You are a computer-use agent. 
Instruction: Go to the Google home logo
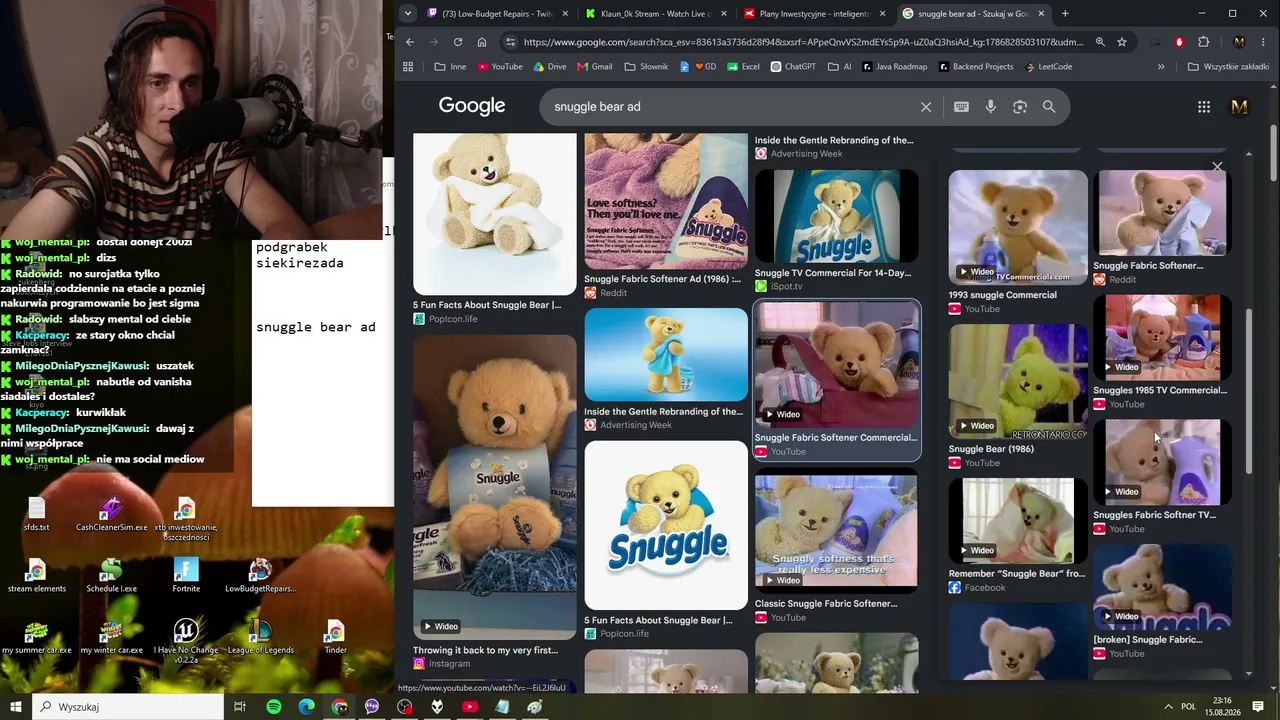coord(472,106)
